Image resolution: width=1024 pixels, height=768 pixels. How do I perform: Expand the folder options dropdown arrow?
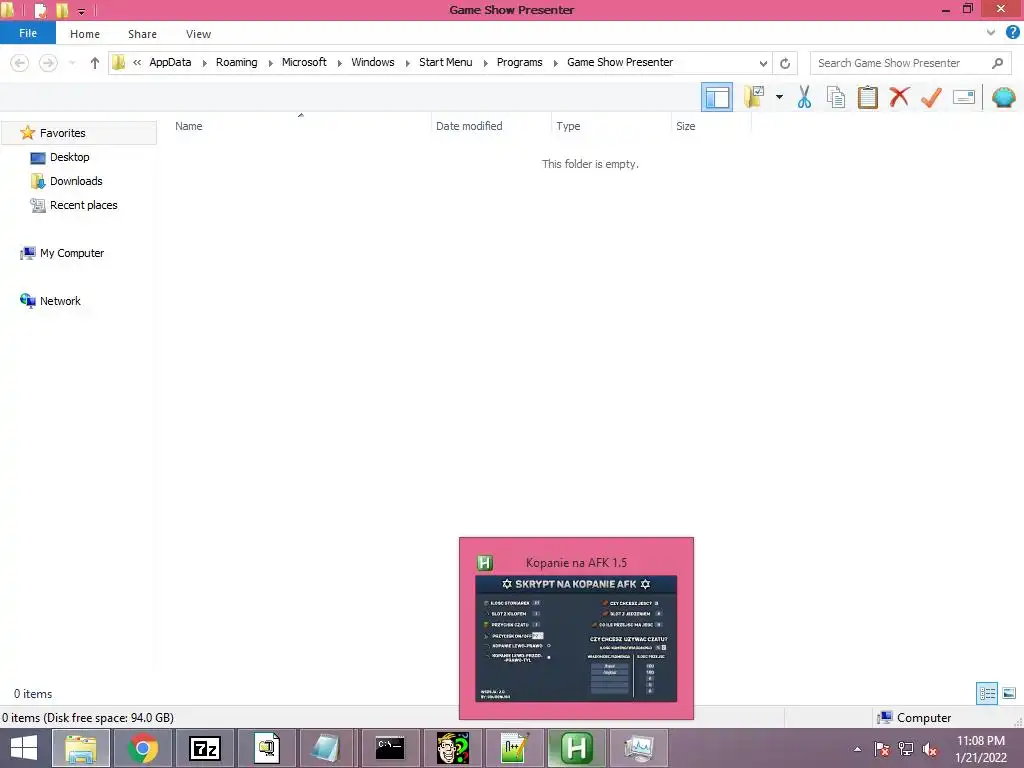tap(779, 97)
